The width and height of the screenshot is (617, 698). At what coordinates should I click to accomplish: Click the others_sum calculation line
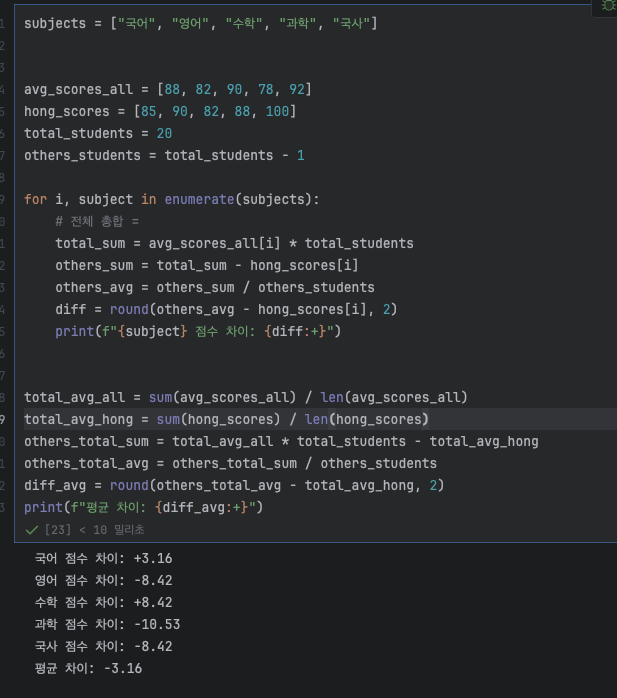[x=207, y=265]
